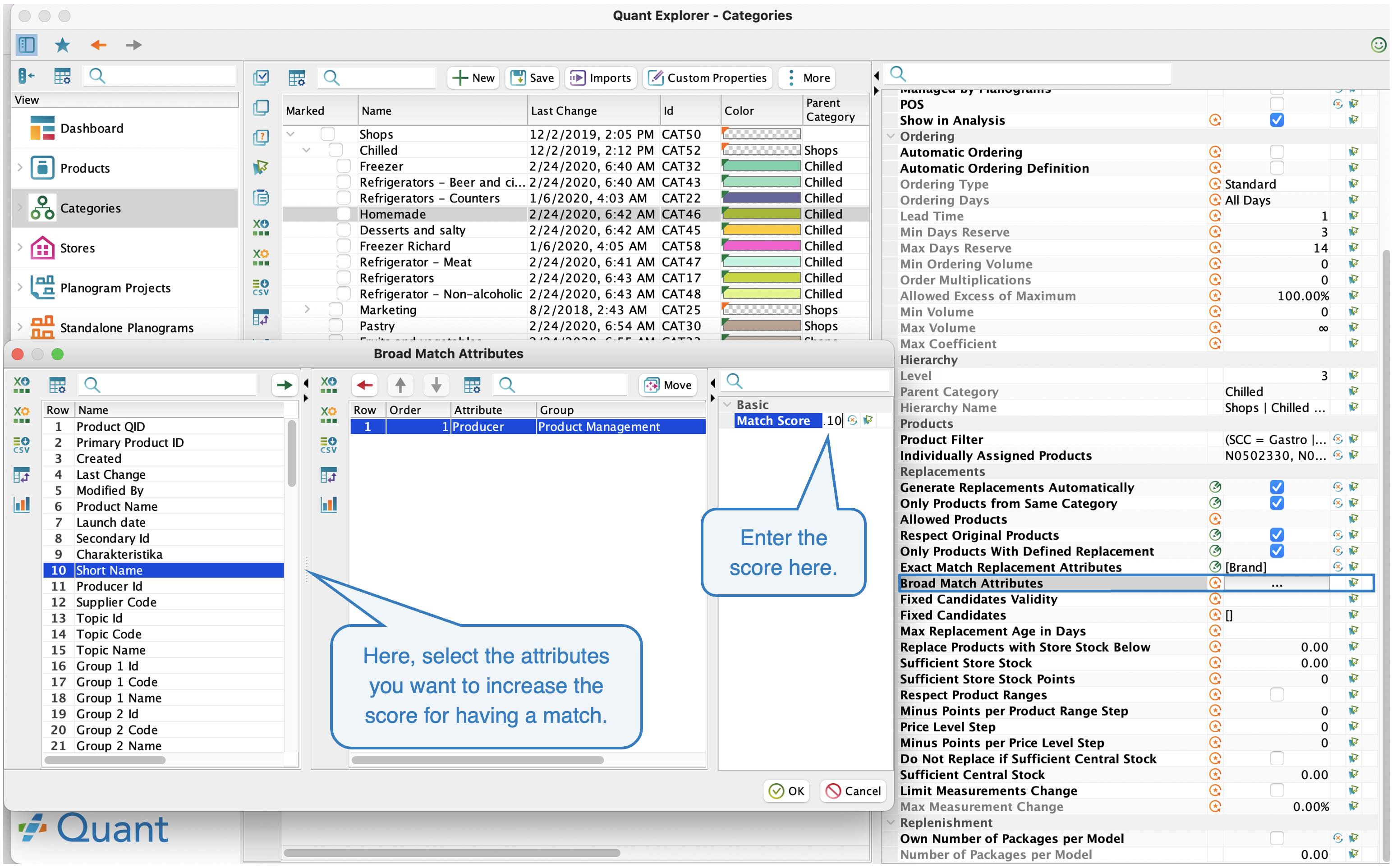The width and height of the screenshot is (1392, 868).
Task: Click the Freezer Richard pink color swatch
Action: click(761, 246)
